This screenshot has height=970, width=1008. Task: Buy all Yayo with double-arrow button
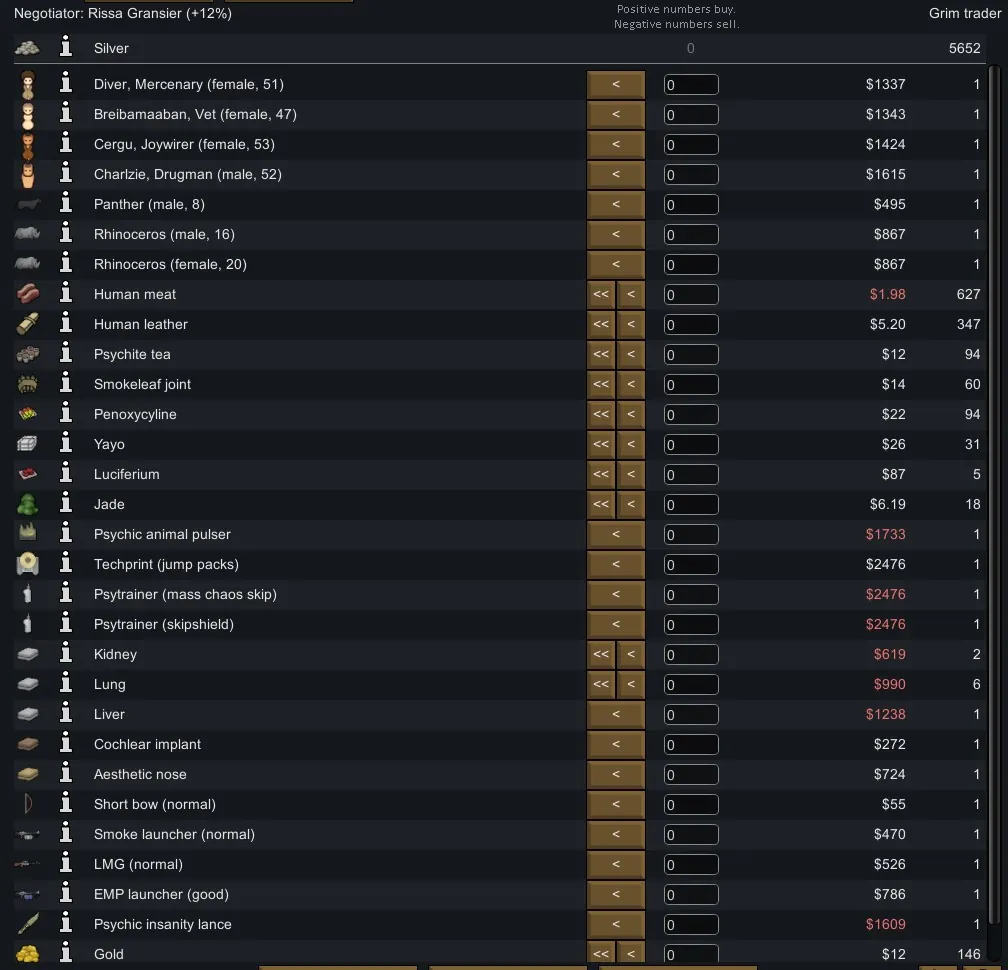pyautogui.click(x=601, y=444)
